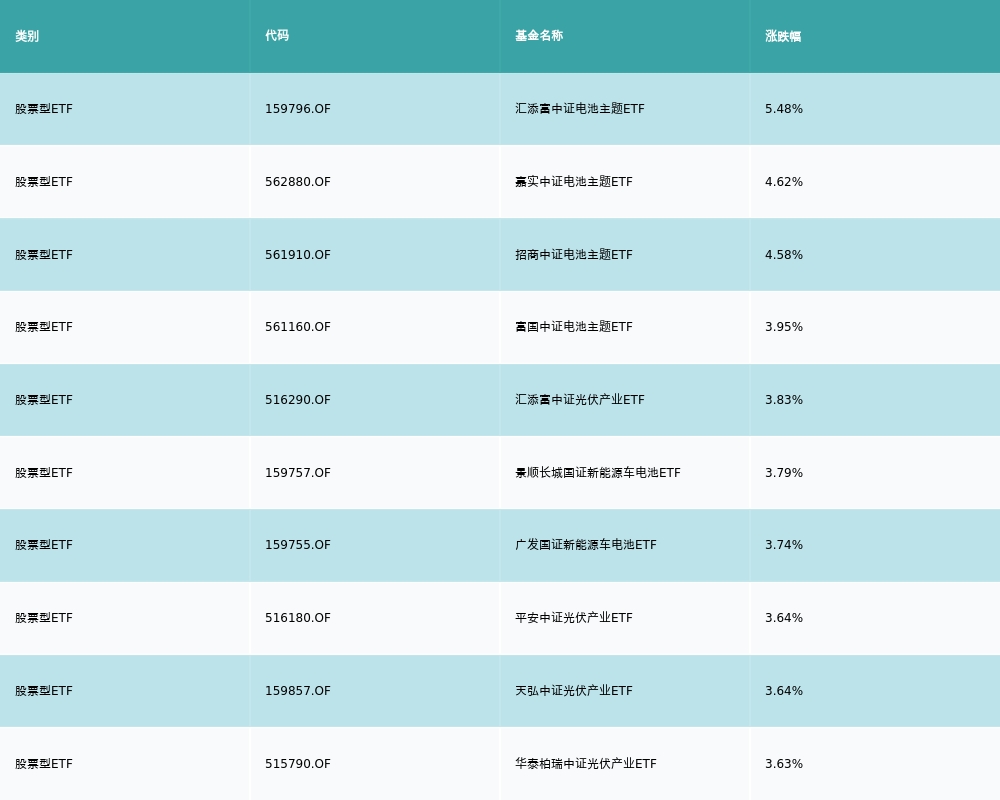This screenshot has width=1000, height=800.
Task: Select fund code 159857.OF
Action: click(298, 691)
